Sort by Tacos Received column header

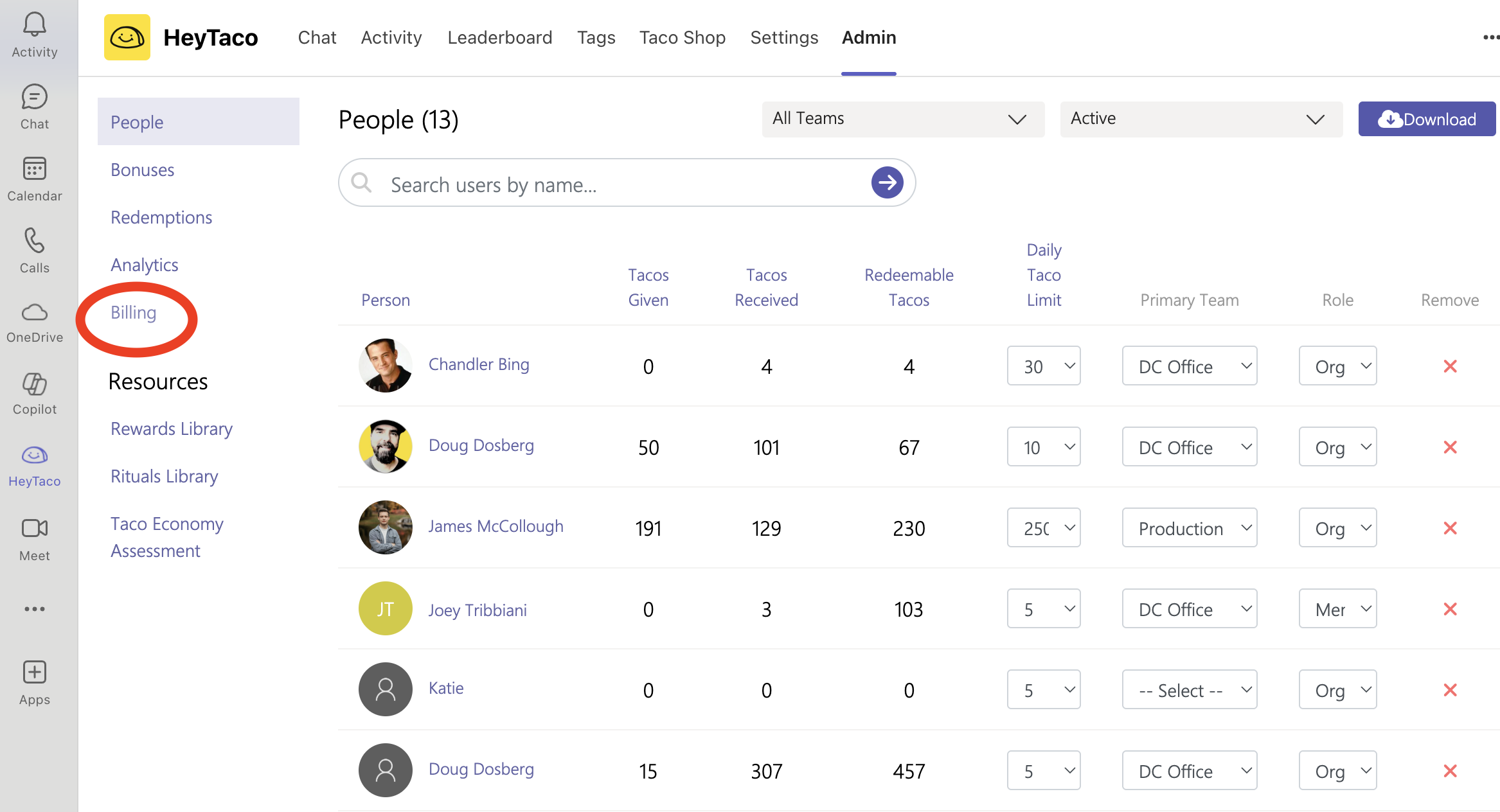[766, 287]
